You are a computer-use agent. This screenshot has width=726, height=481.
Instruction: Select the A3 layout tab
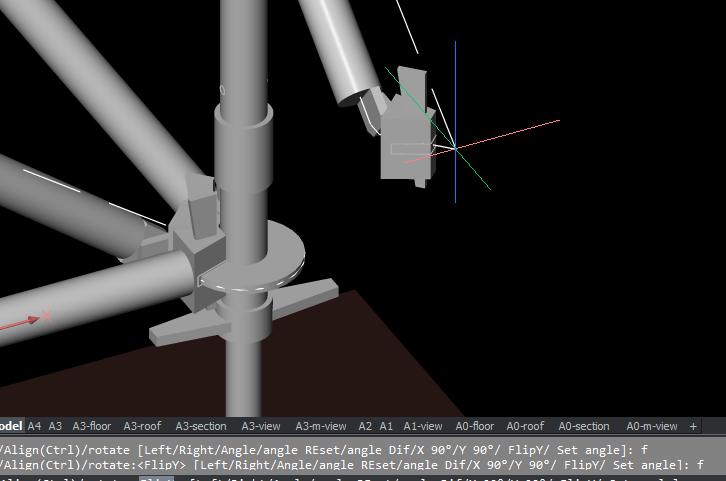click(x=55, y=426)
